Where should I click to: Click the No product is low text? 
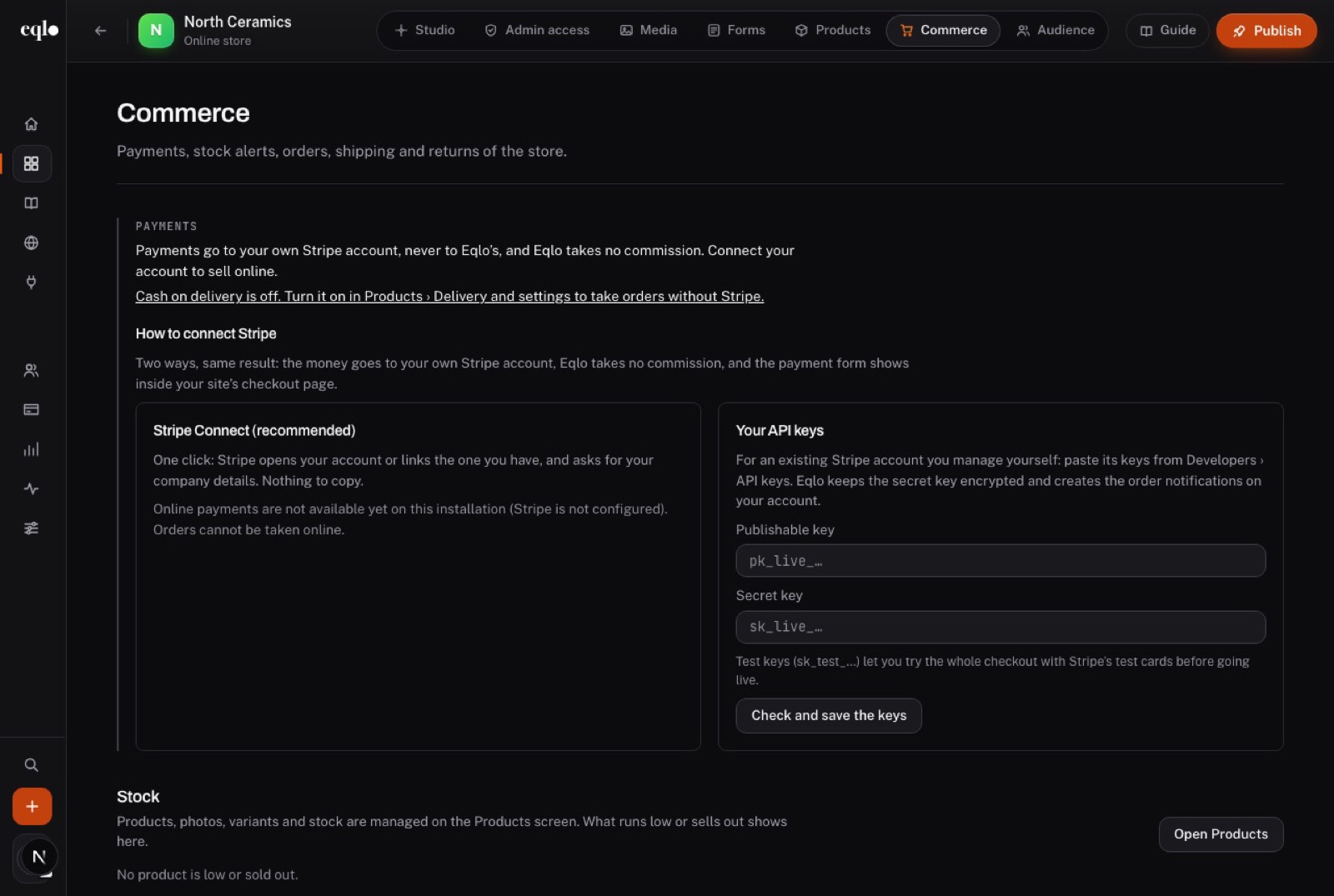(x=207, y=874)
